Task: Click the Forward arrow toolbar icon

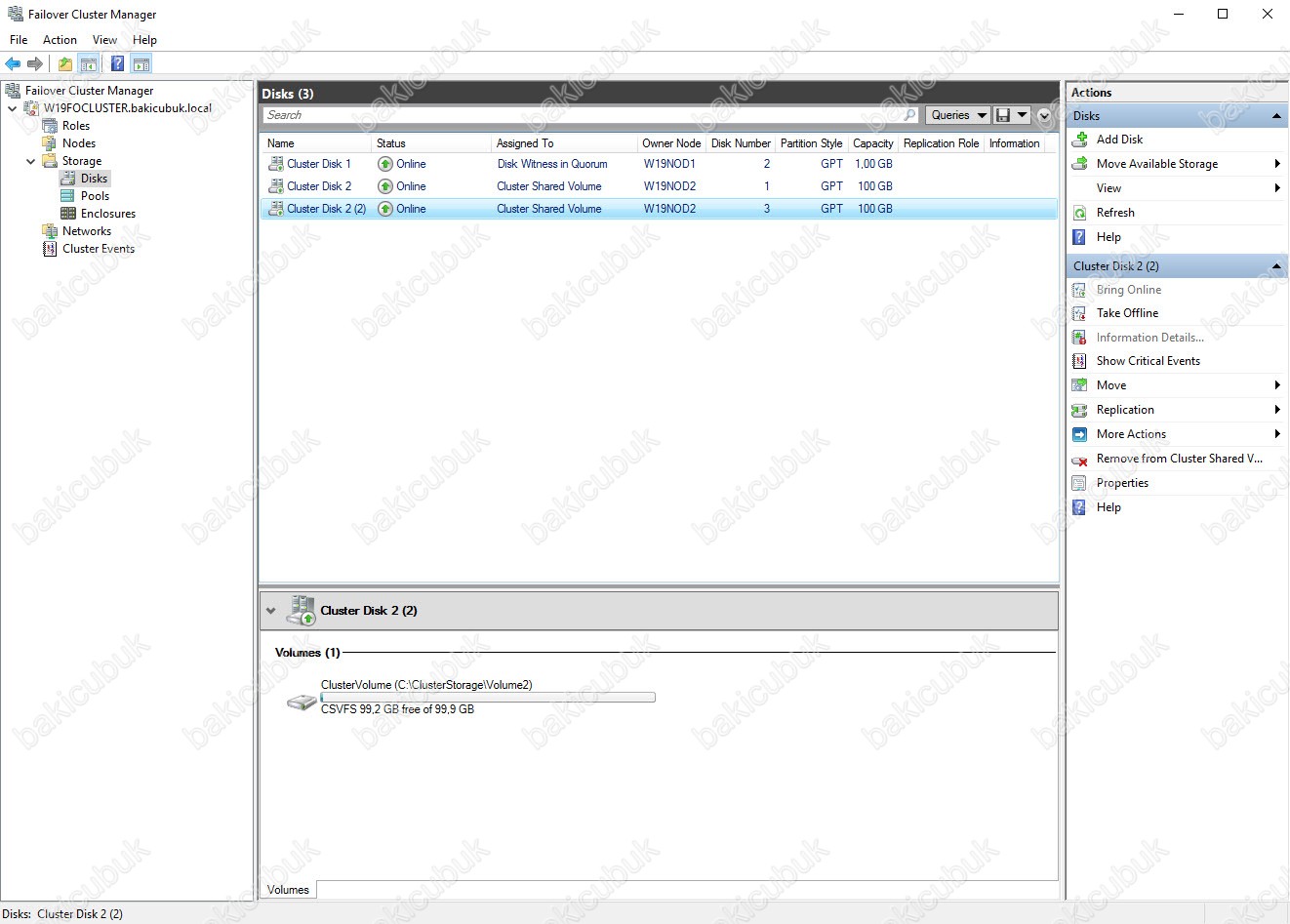Action: [x=35, y=64]
